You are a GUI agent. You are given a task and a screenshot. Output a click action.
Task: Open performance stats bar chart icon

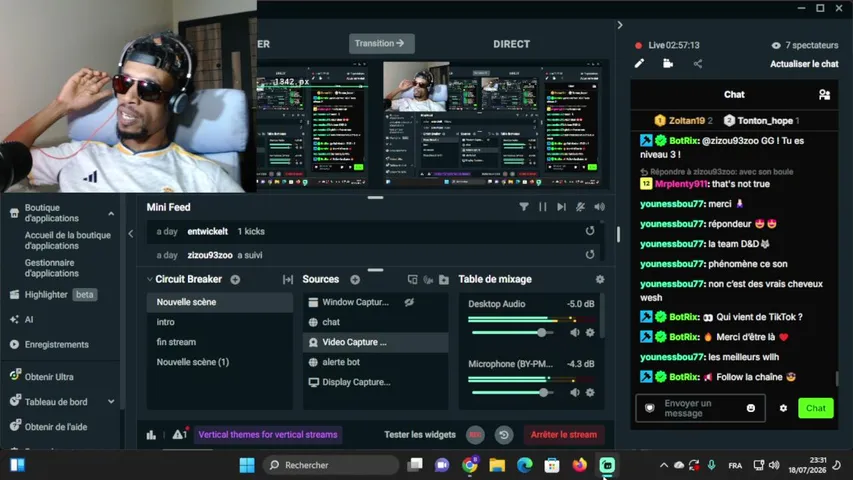[x=151, y=434]
